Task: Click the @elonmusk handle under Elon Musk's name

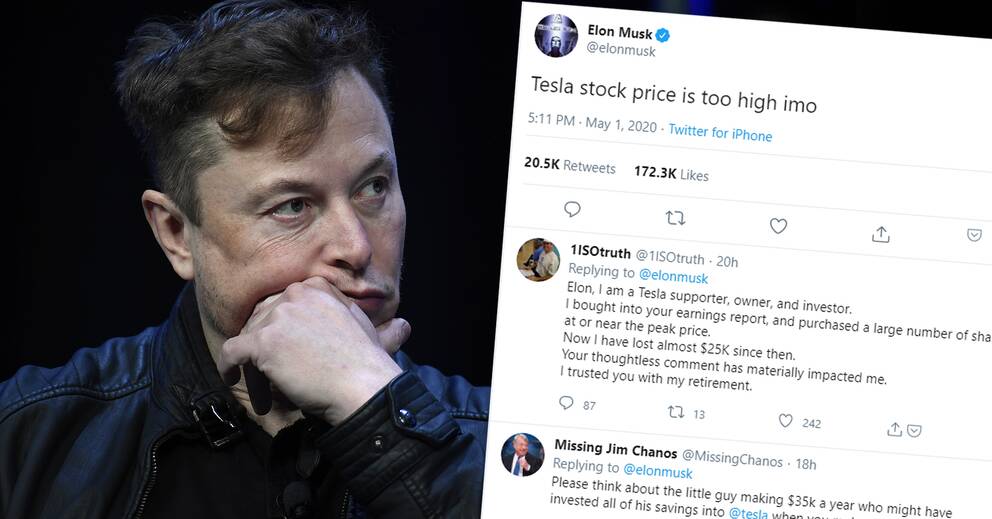Action: pyautogui.click(x=620, y=49)
